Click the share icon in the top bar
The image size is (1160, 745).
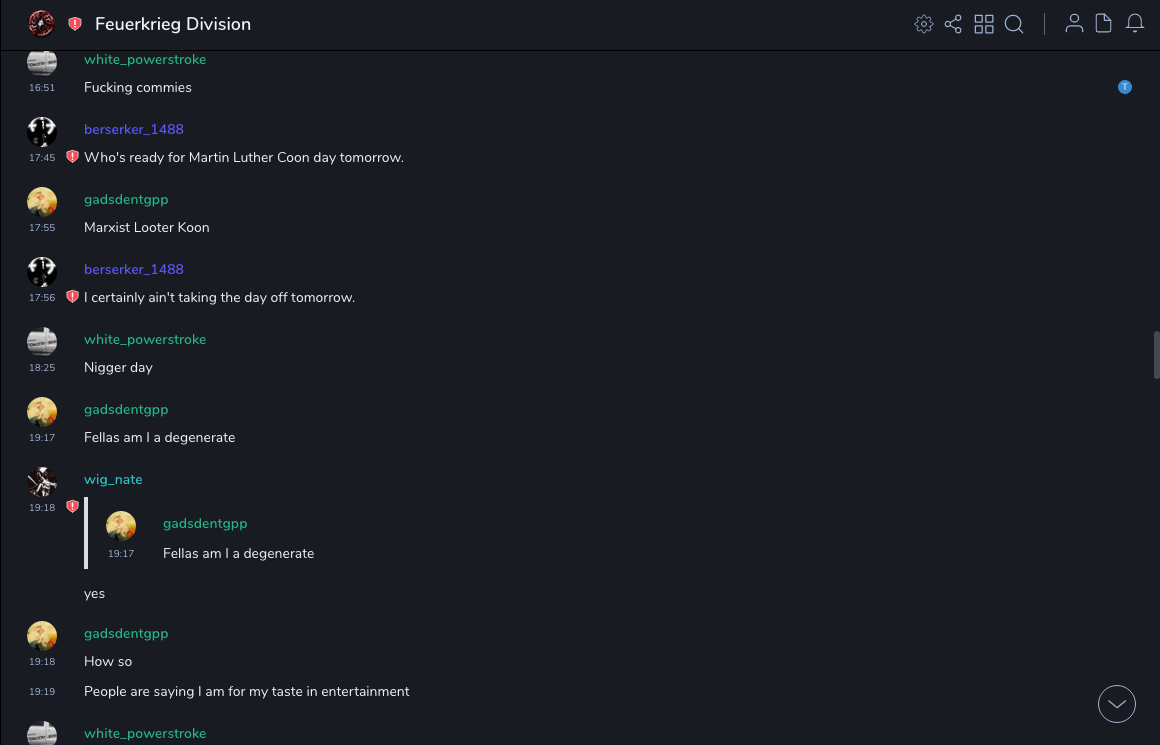pyautogui.click(x=953, y=24)
